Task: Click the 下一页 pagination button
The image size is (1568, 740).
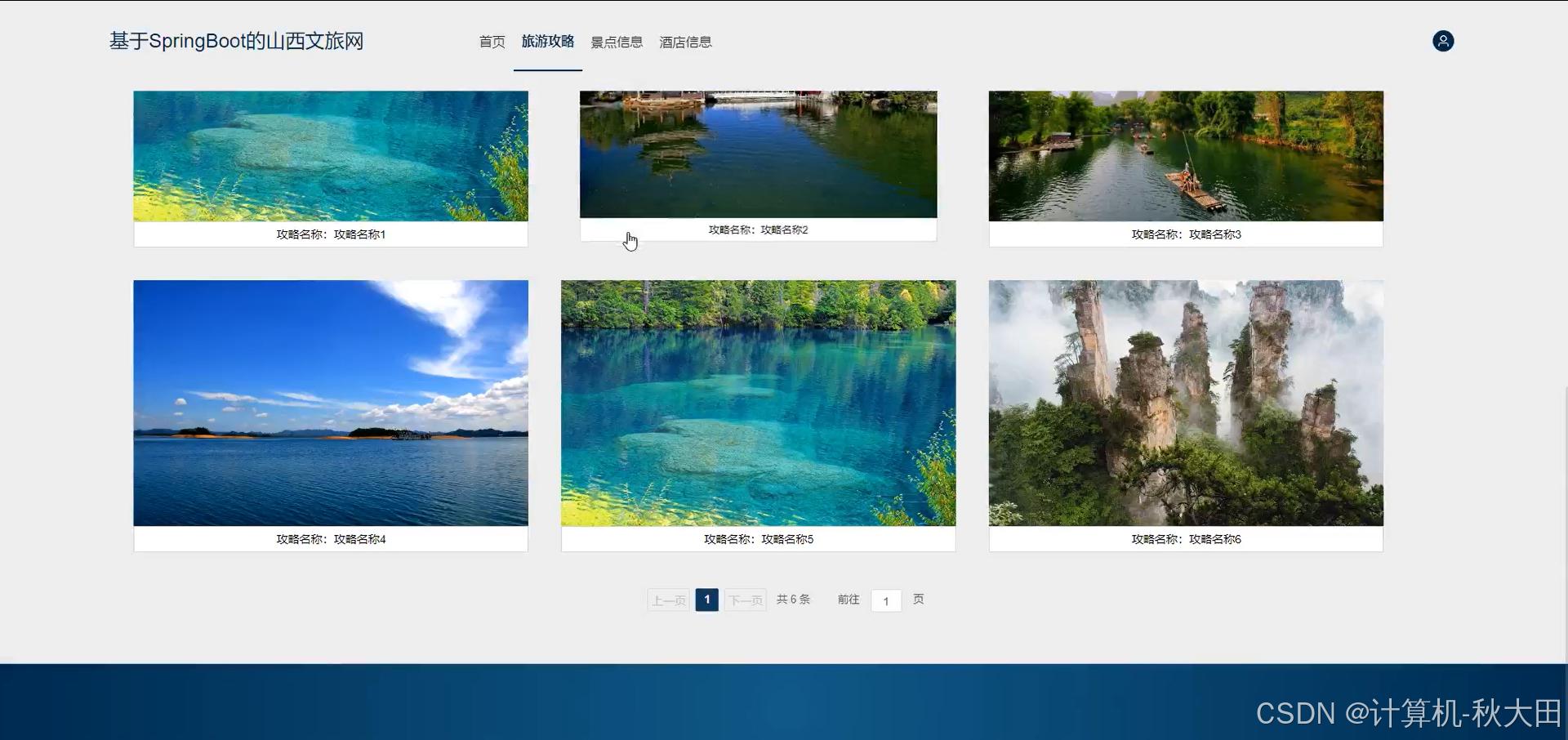Action: (745, 600)
